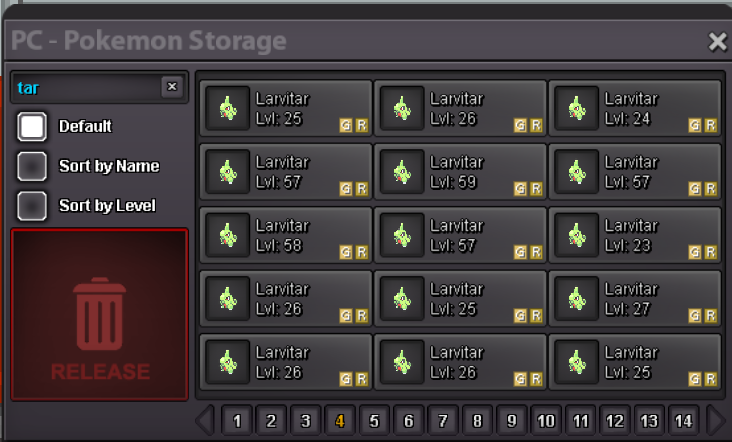Click the G icon on Larvitar Lvl: 58
The image size is (732, 442).
pos(345,252)
